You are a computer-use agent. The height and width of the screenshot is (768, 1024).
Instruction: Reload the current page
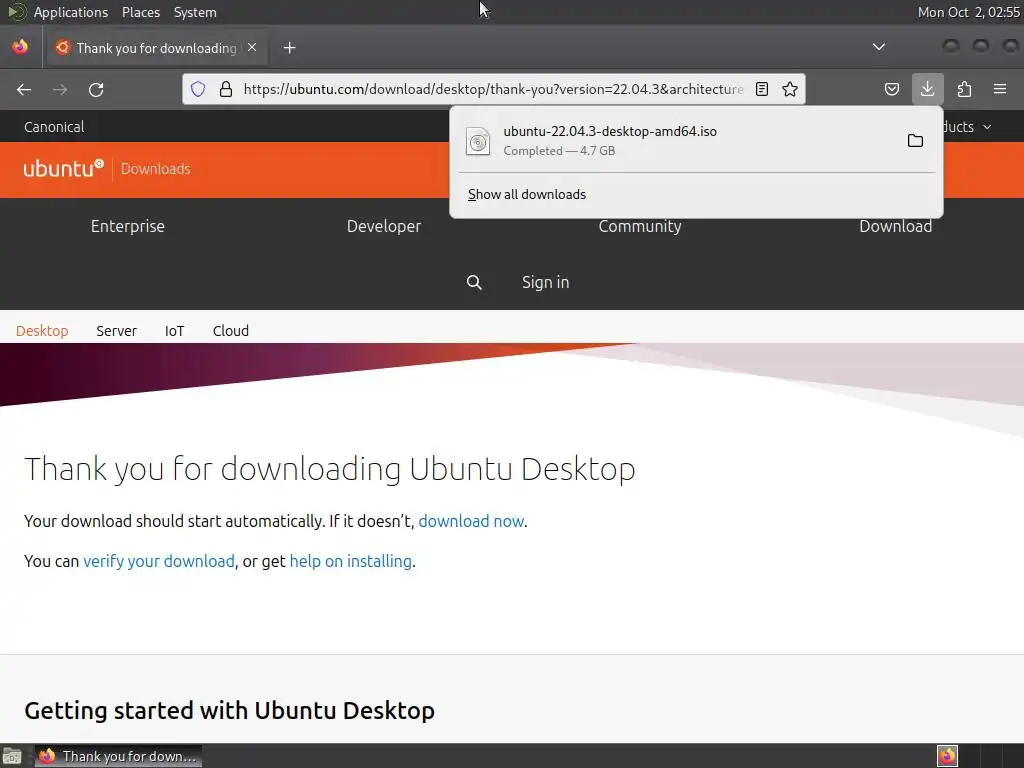(x=96, y=89)
